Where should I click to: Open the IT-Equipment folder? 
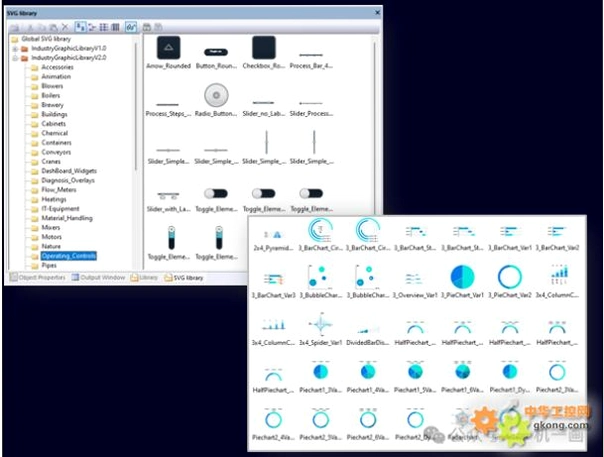pos(60,209)
